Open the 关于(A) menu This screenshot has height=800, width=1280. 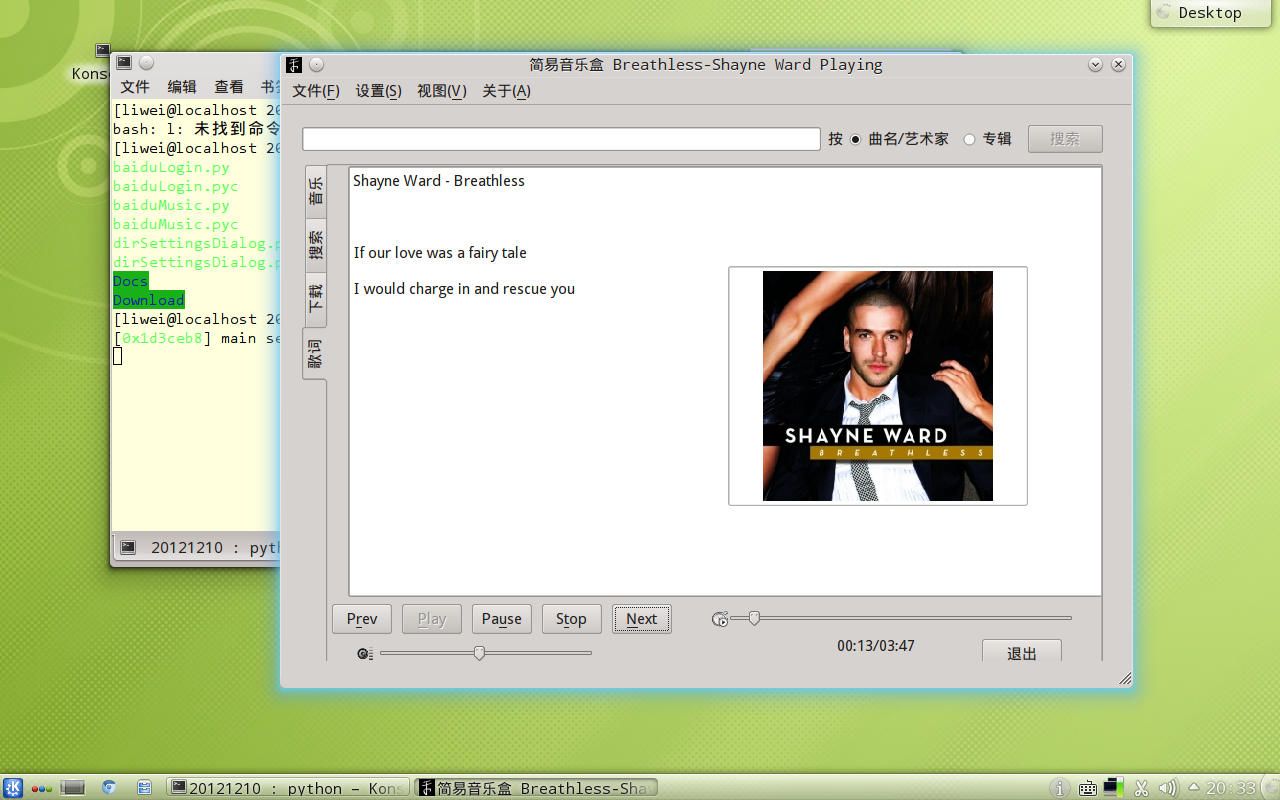click(x=506, y=91)
